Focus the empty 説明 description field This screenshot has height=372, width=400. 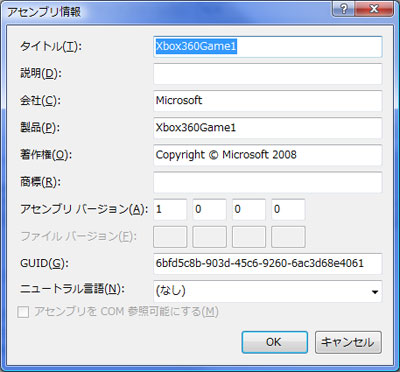pos(268,74)
